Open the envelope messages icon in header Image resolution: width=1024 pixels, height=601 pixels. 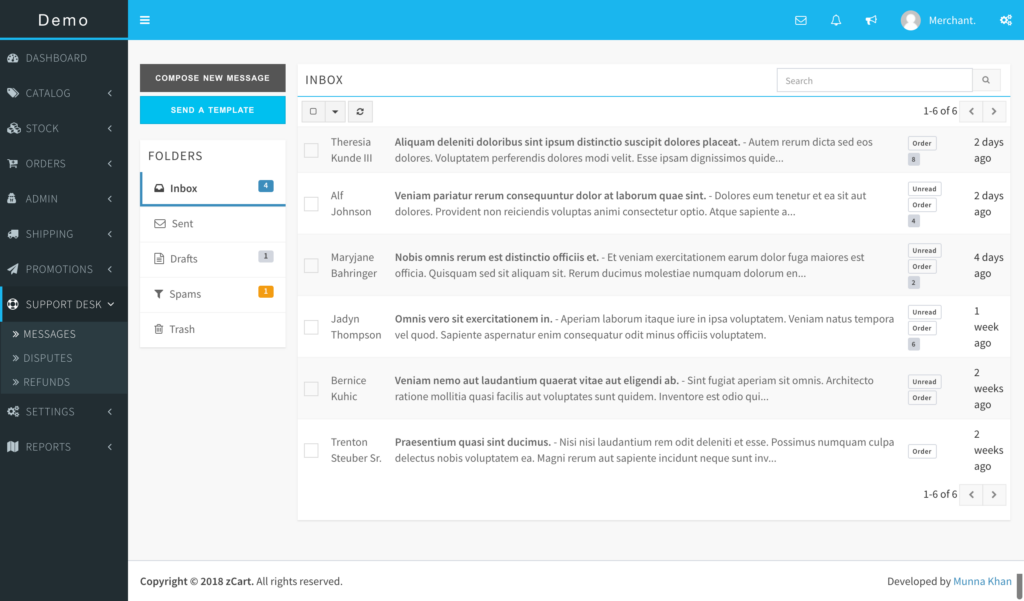point(800,20)
